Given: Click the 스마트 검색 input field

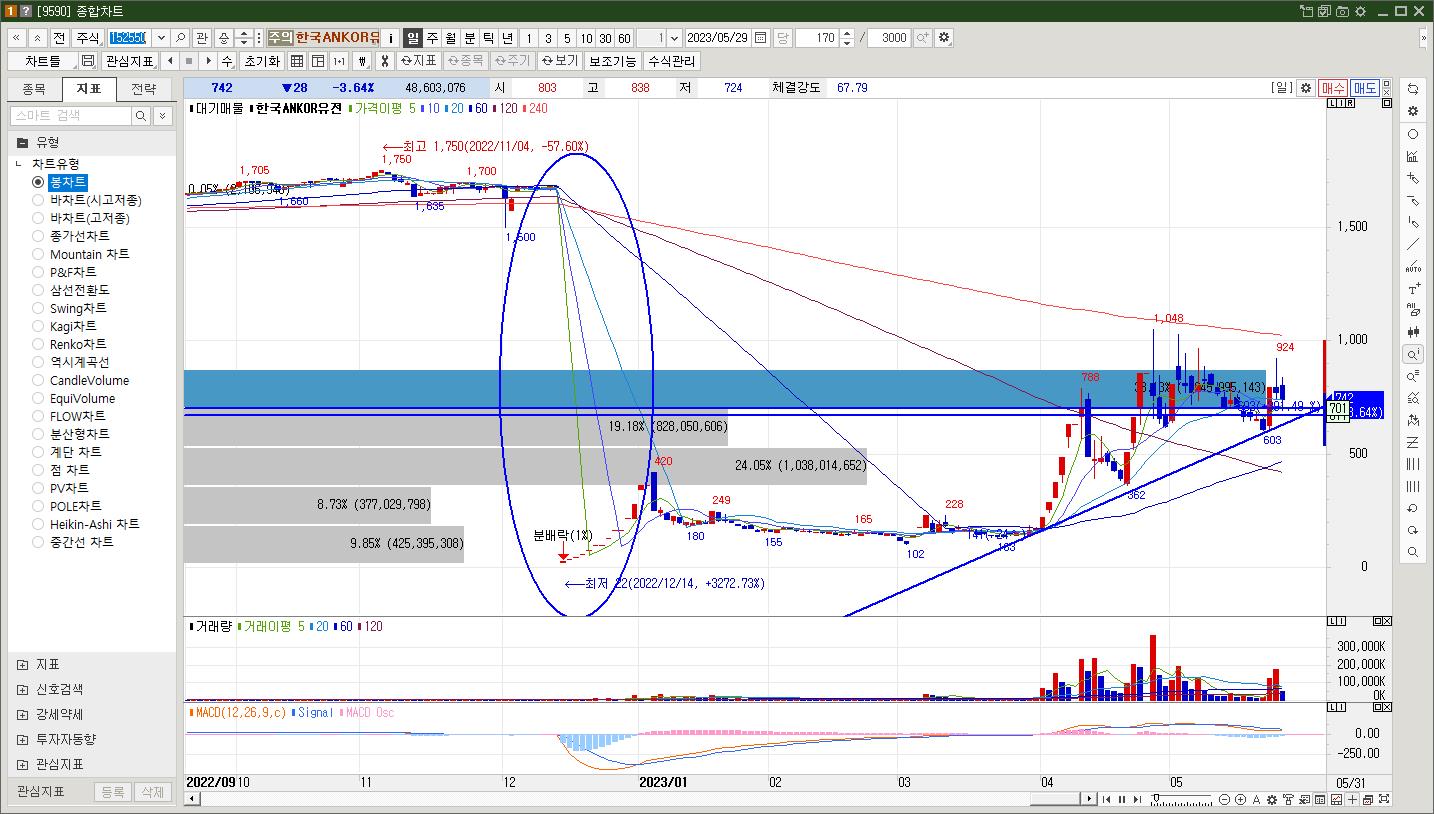Looking at the screenshot, I should (x=71, y=116).
